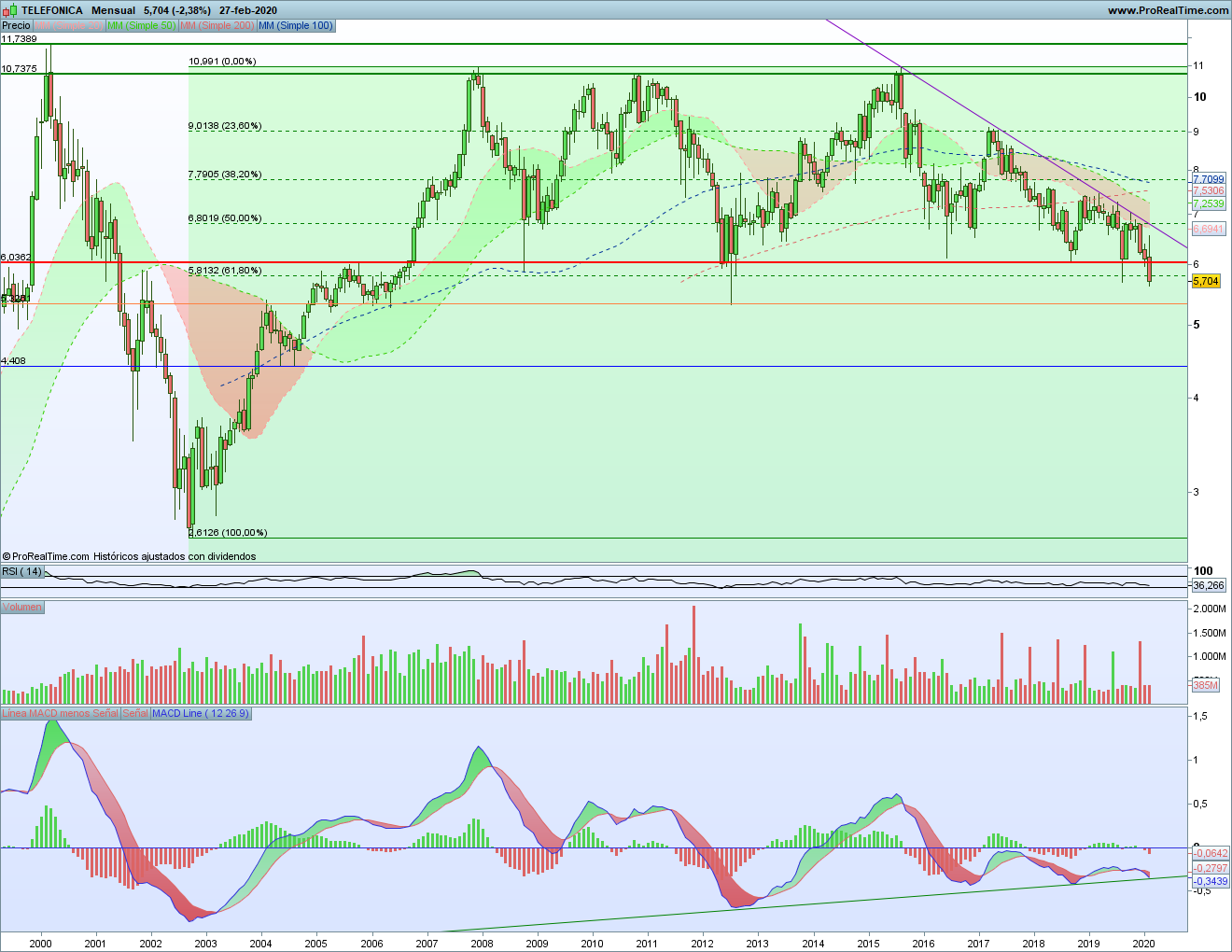Screen dimensions: 1232x952
Task: Click the 2015 year on time axis
Action: pyautogui.click(x=868, y=944)
